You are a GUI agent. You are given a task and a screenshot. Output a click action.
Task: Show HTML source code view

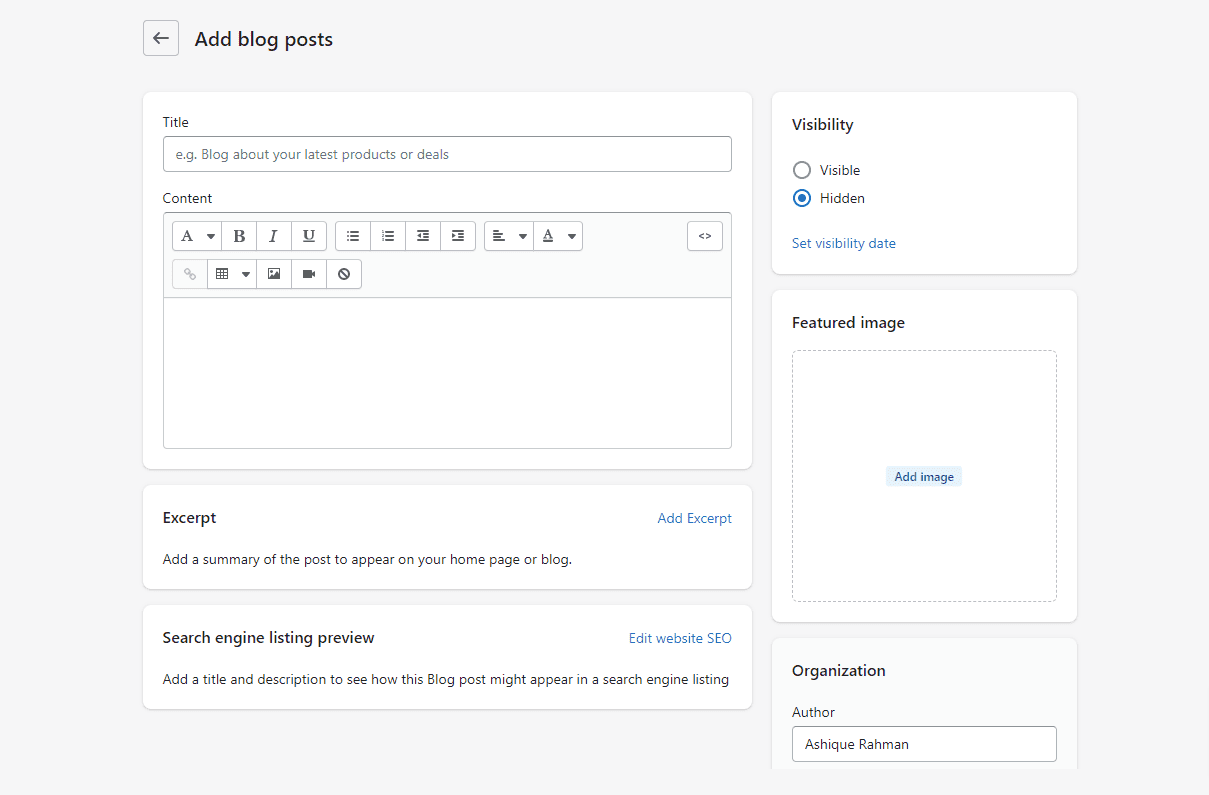(705, 236)
